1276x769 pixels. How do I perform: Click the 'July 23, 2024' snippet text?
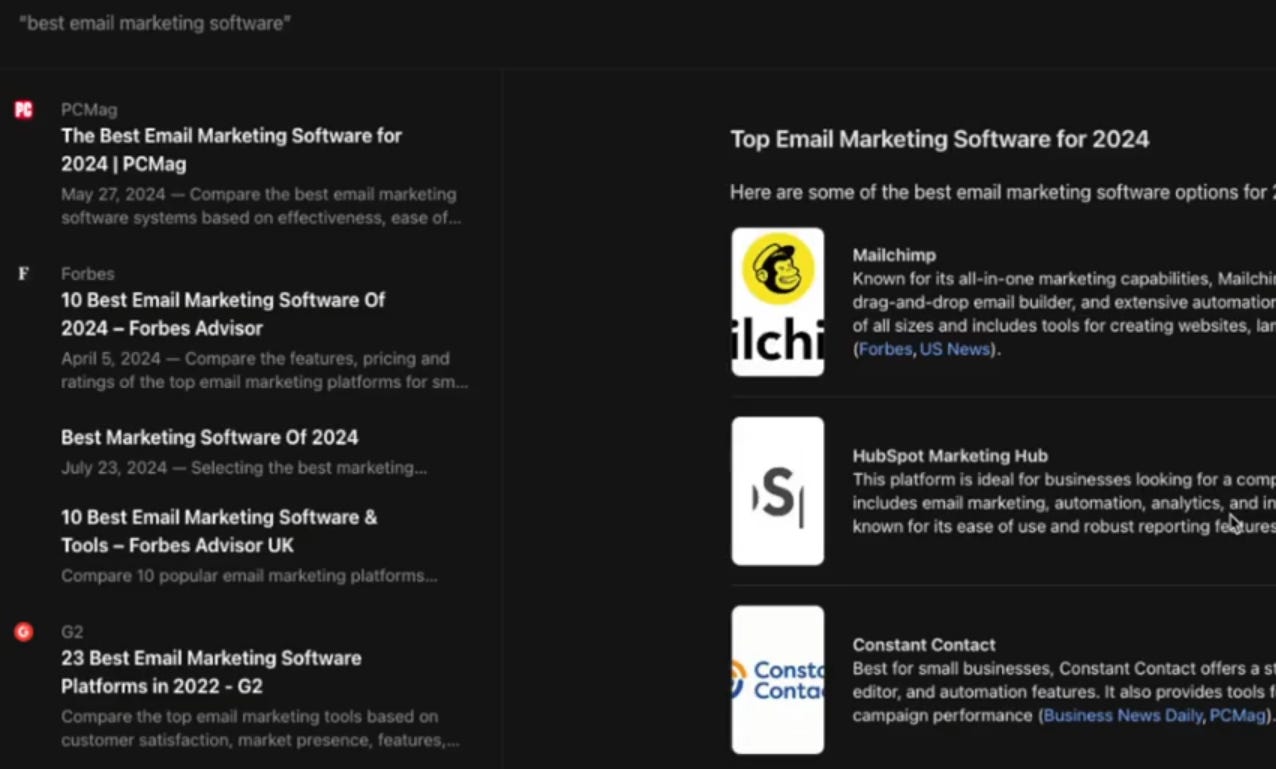[x=244, y=468]
